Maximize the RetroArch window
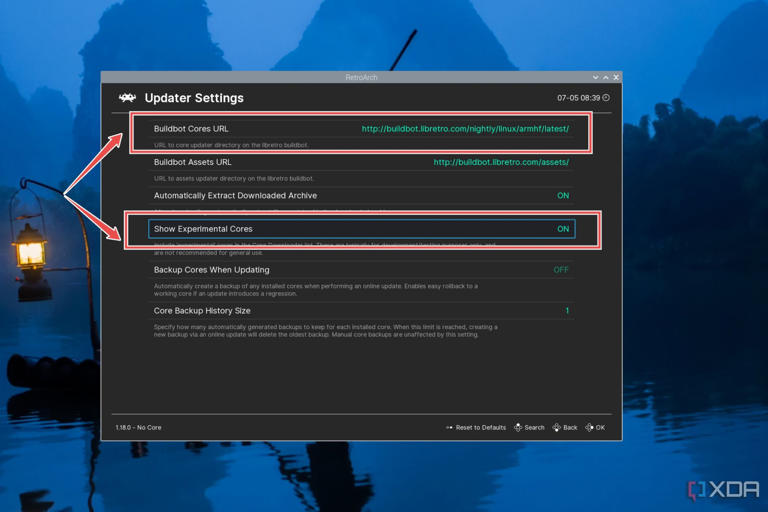The image size is (768, 512). (x=606, y=77)
